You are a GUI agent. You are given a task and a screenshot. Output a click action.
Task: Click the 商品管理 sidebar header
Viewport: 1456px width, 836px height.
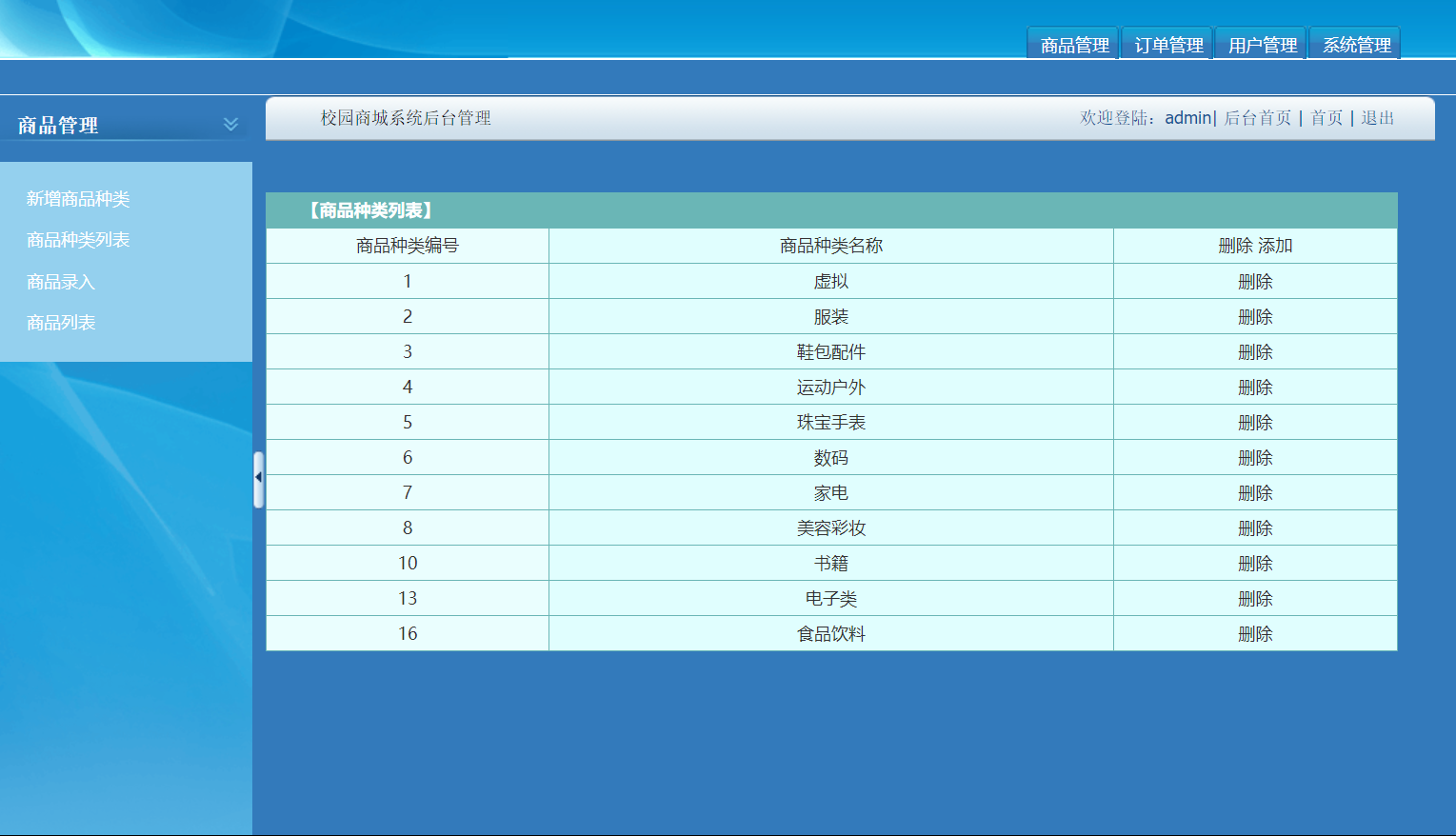pos(58,125)
